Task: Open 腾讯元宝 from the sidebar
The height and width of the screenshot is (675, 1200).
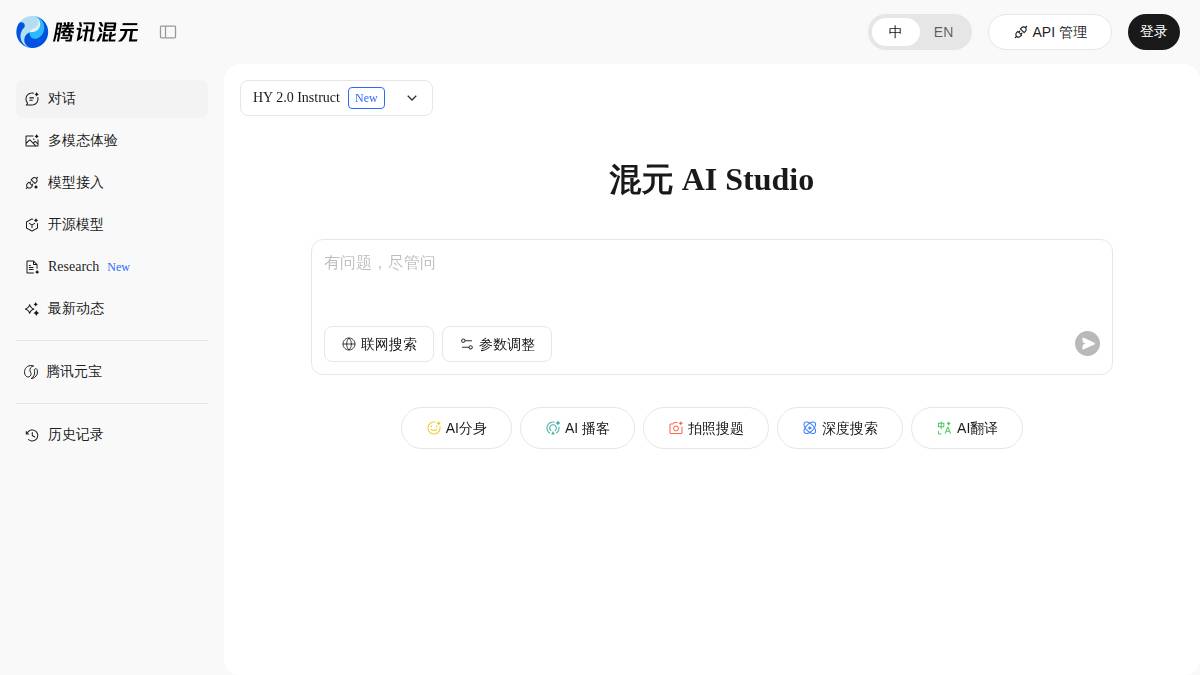Action: [x=74, y=371]
